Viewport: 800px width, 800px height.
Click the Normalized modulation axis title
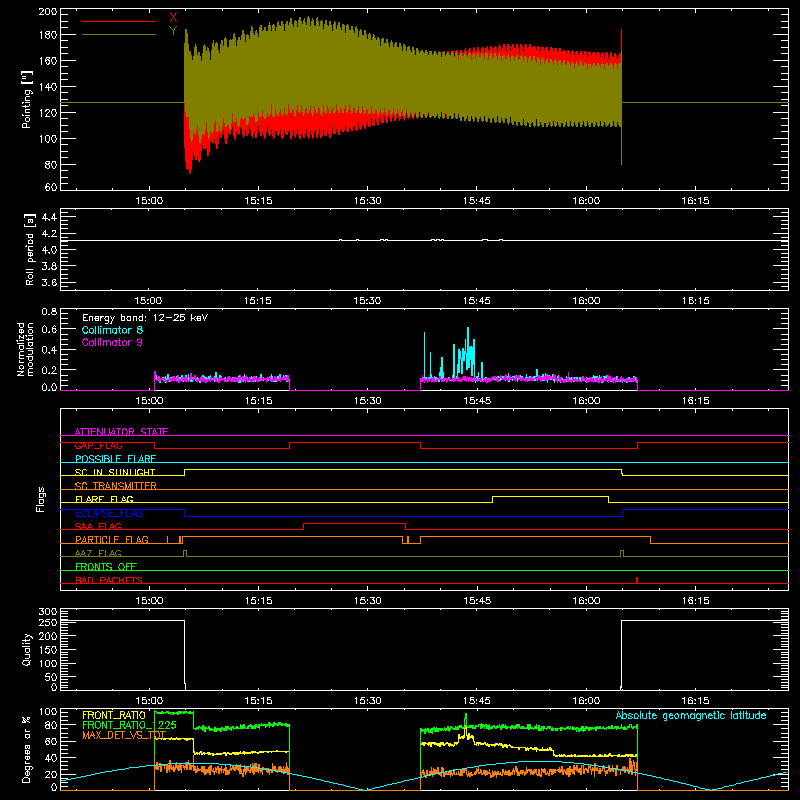[x=25, y=349]
